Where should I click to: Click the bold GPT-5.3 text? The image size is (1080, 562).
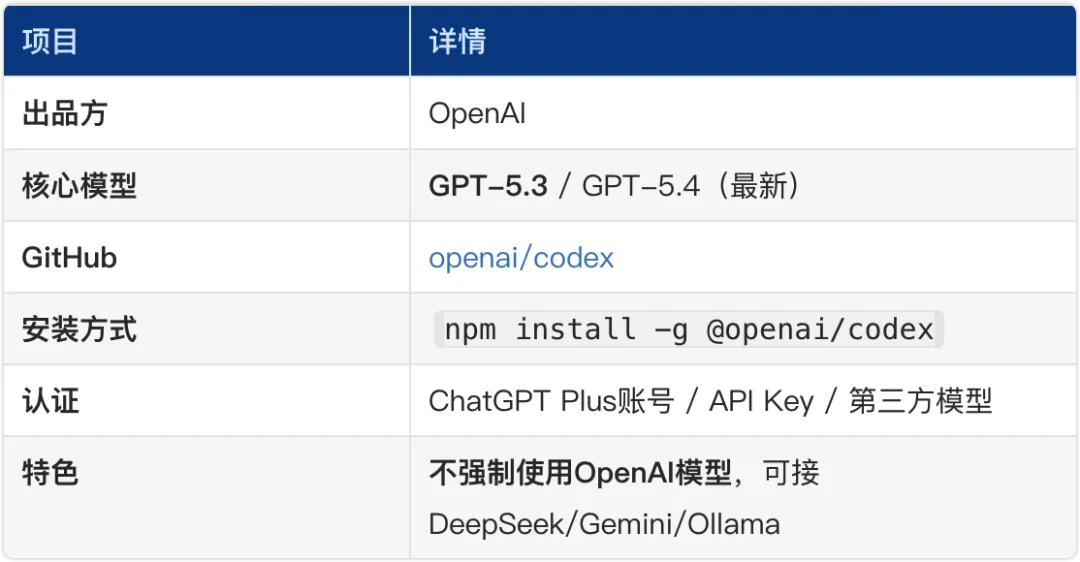tap(488, 186)
